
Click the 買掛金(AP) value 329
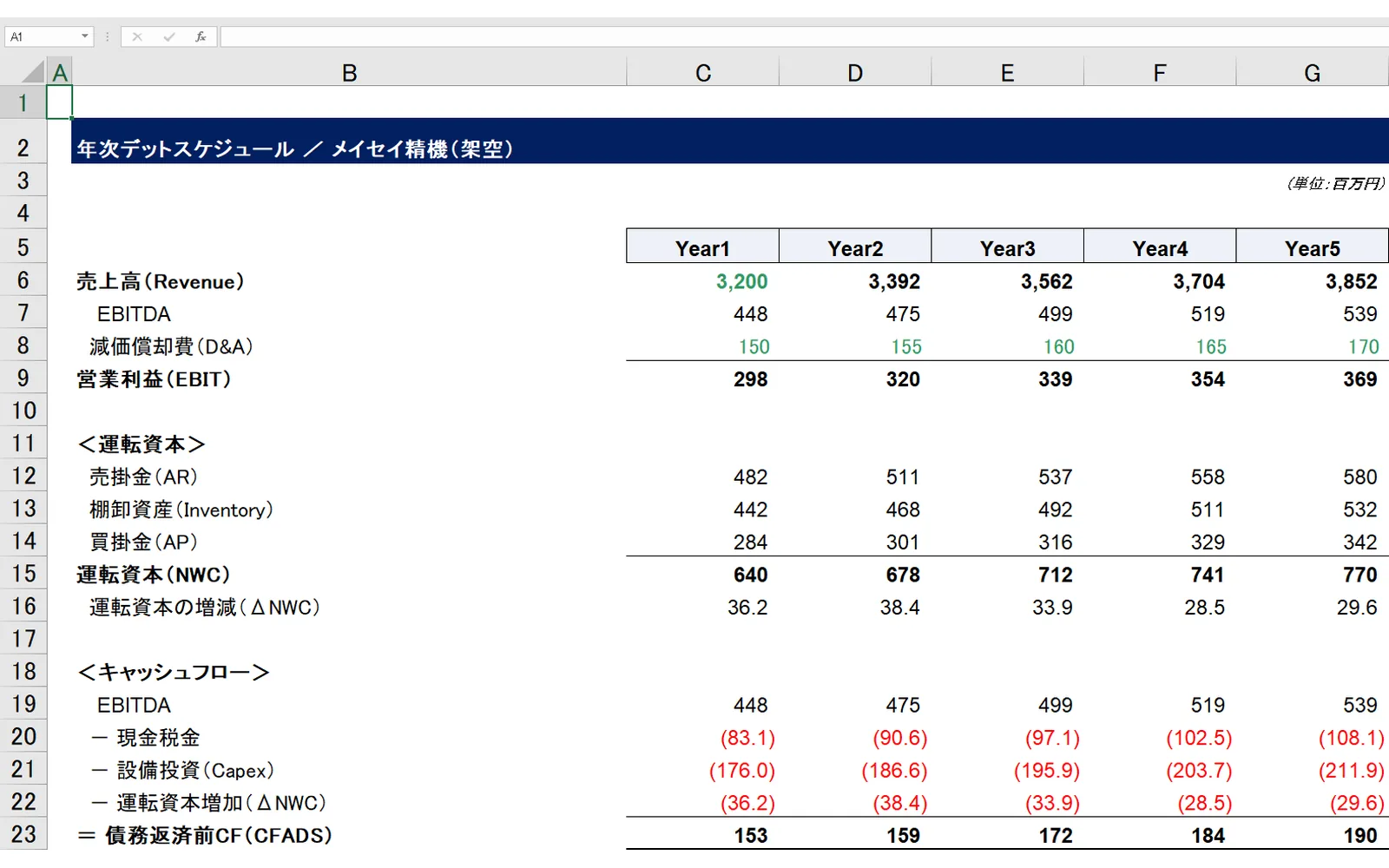coord(1208,542)
